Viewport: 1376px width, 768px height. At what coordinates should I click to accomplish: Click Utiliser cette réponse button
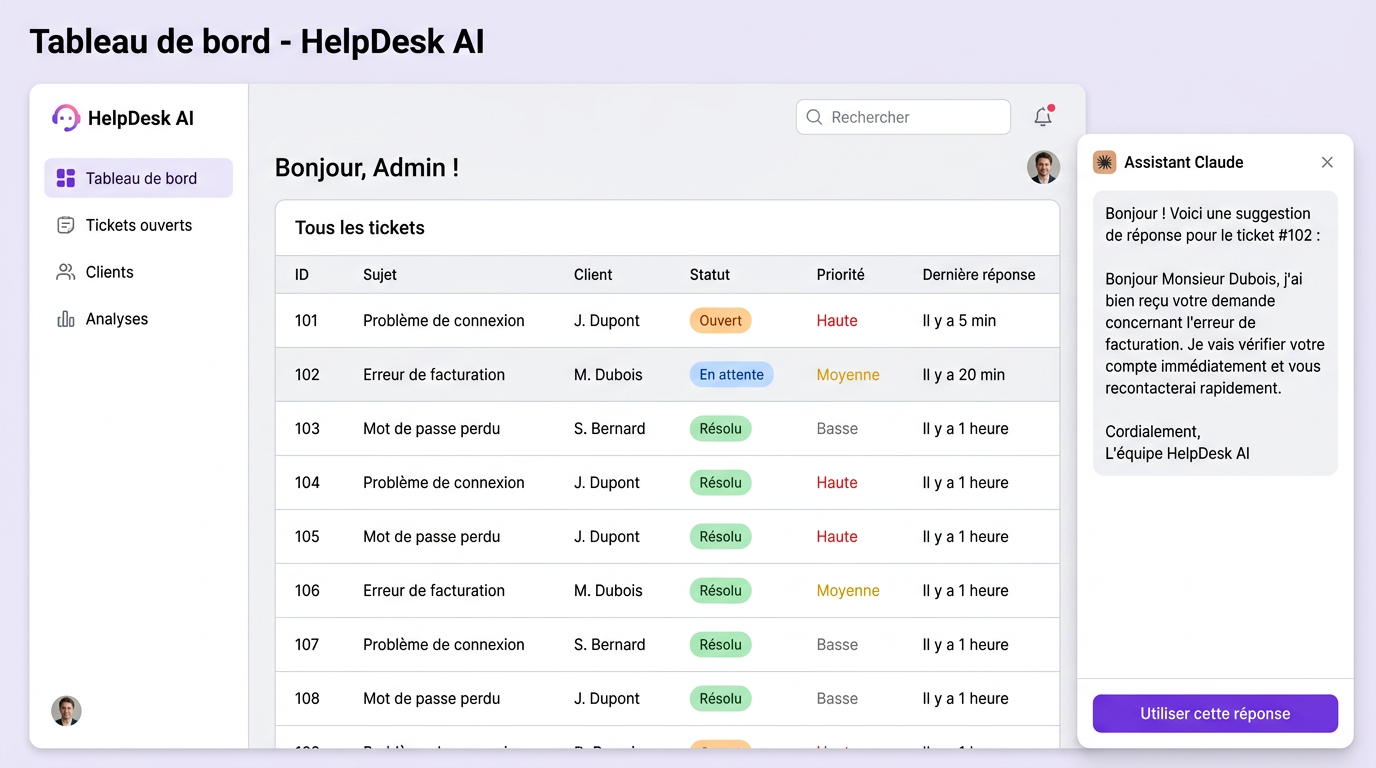[1215, 714]
